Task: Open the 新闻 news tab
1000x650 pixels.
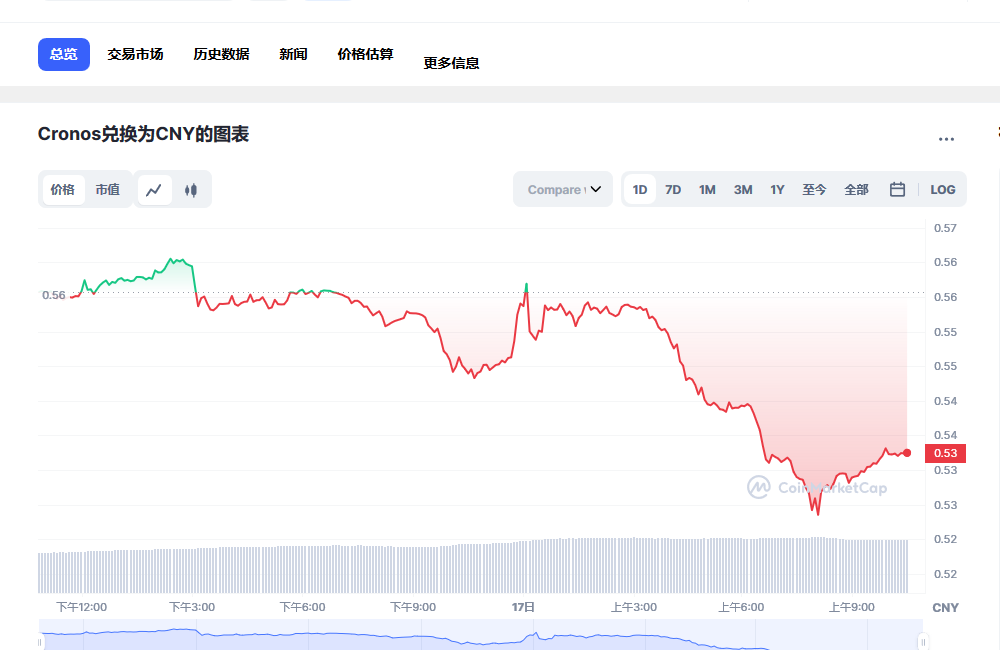Action: coord(293,54)
